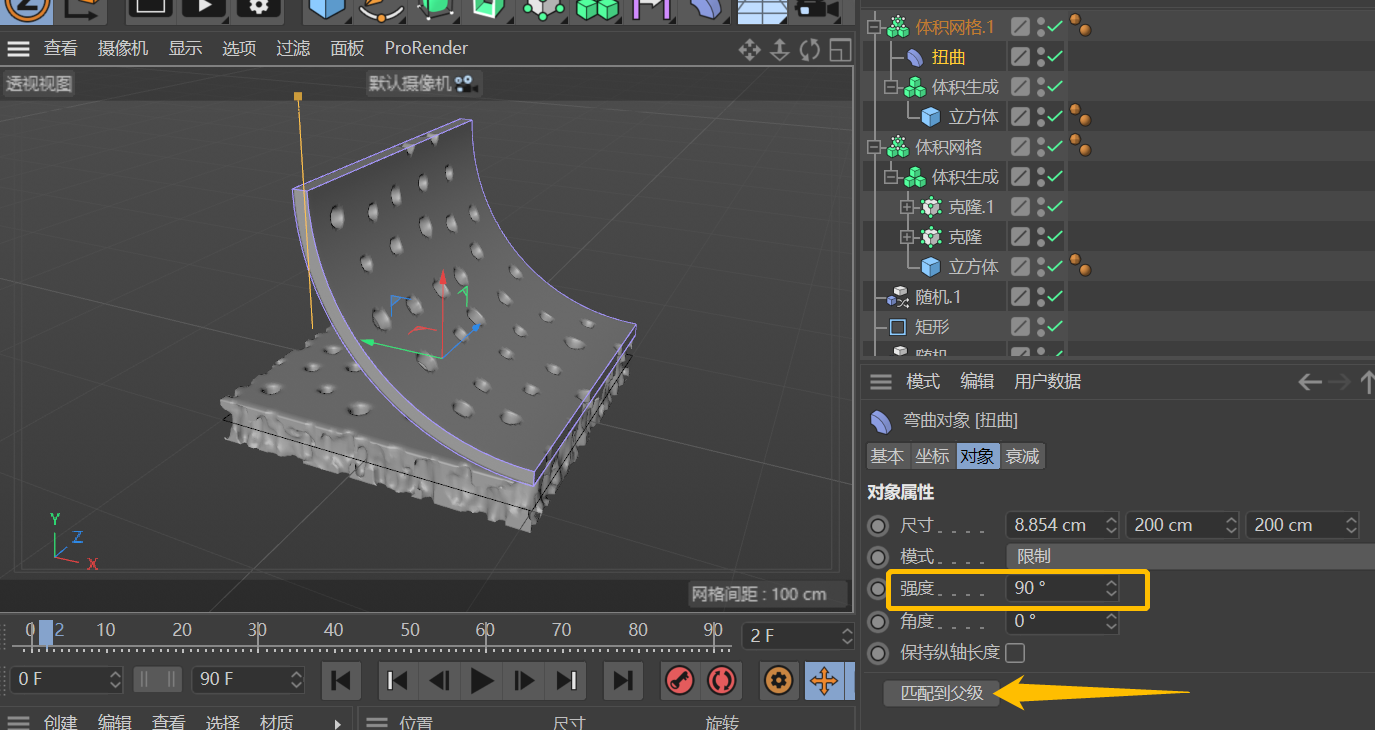Expand the 克隆.1 tree node
Image resolution: width=1375 pixels, height=730 pixels.
tap(907, 207)
